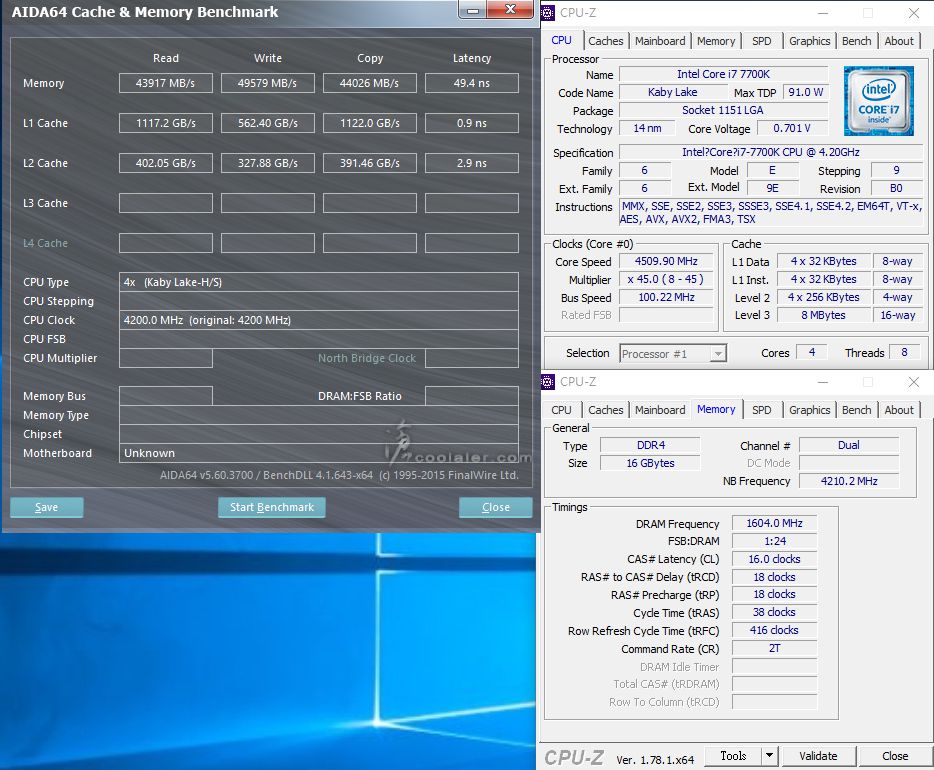This screenshot has width=934, height=770.
Task: Open Caches tab in lower CPU-Z
Action: coord(605,410)
